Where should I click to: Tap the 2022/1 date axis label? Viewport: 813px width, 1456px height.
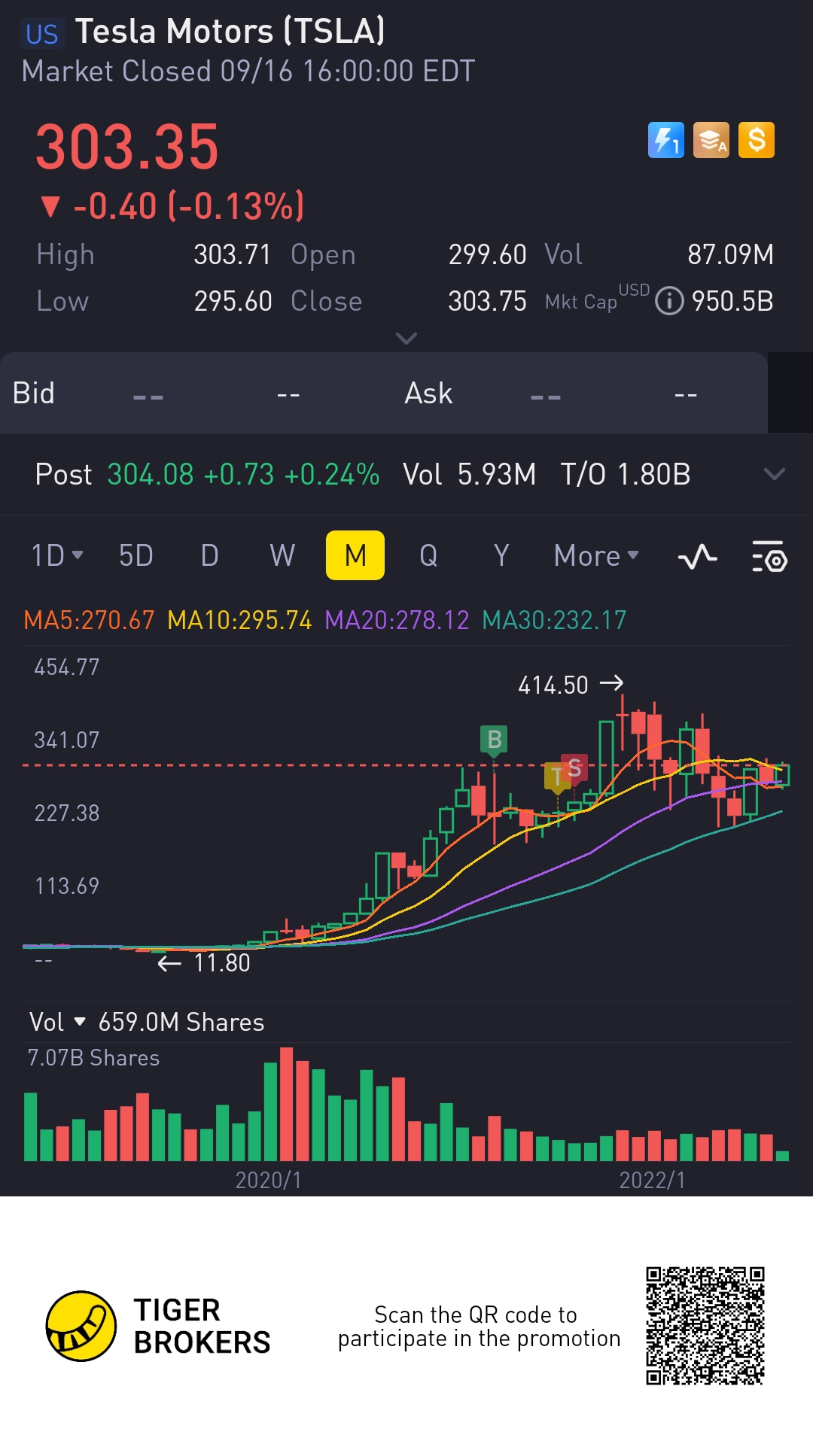(x=653, y=1180)
